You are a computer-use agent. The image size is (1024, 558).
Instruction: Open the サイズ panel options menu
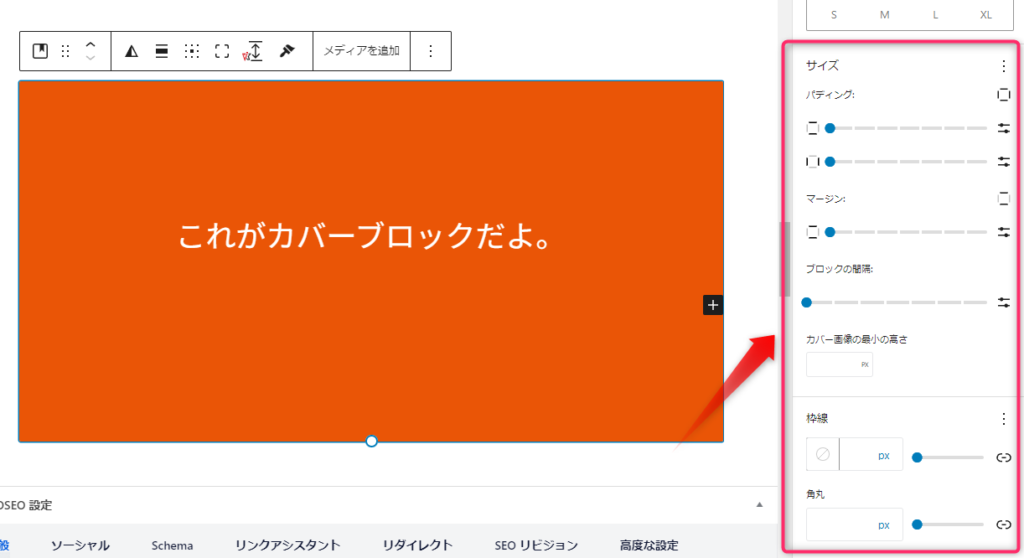point(1004,66)
